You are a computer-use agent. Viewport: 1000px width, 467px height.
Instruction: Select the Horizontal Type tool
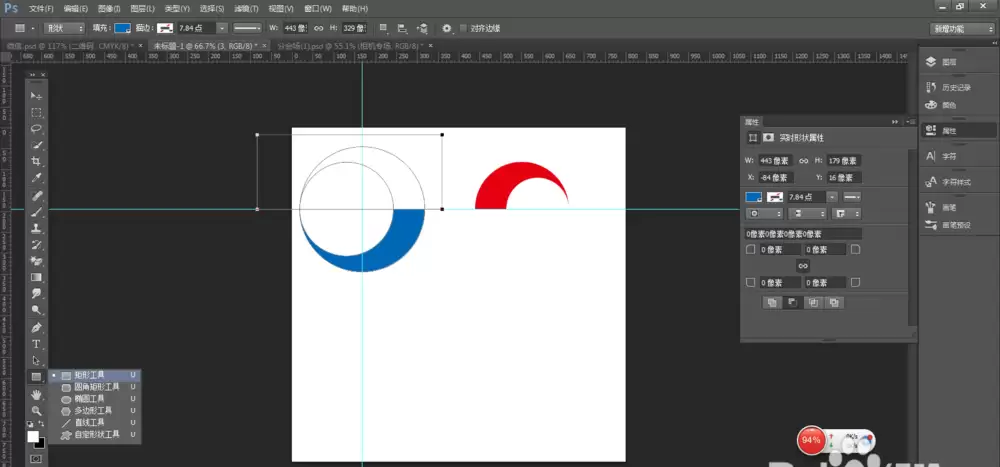36,345
